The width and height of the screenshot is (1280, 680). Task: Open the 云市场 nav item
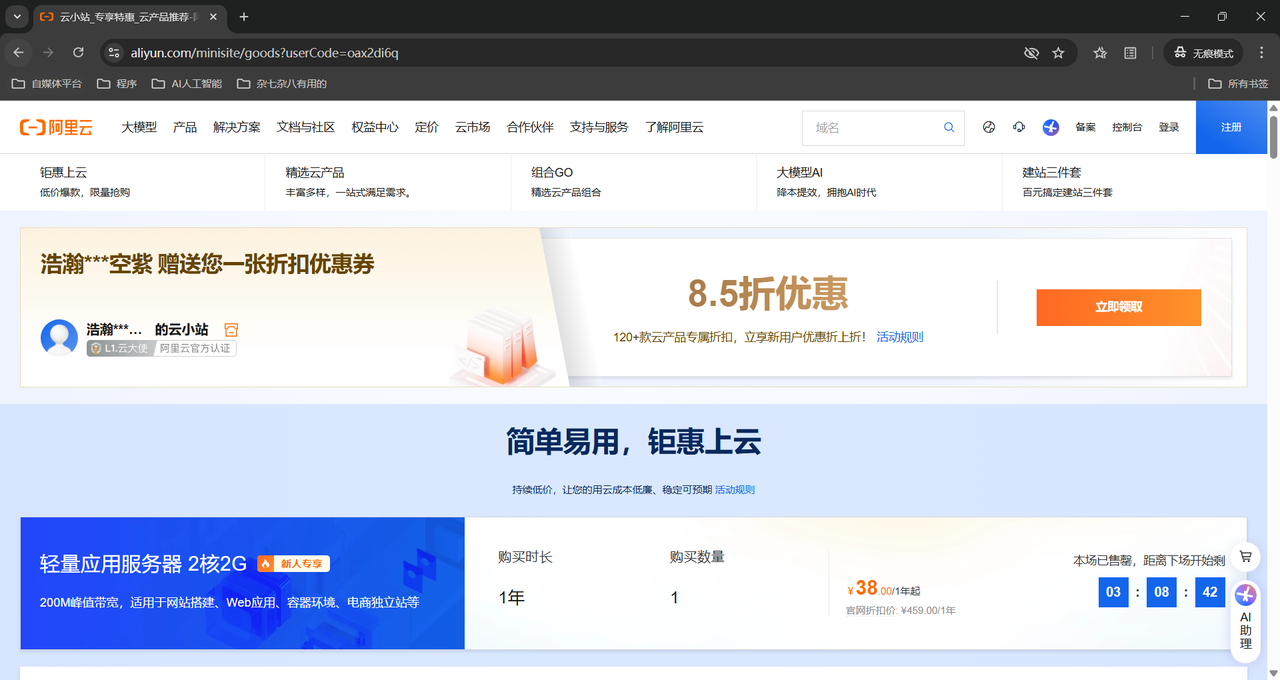(473, 127)
